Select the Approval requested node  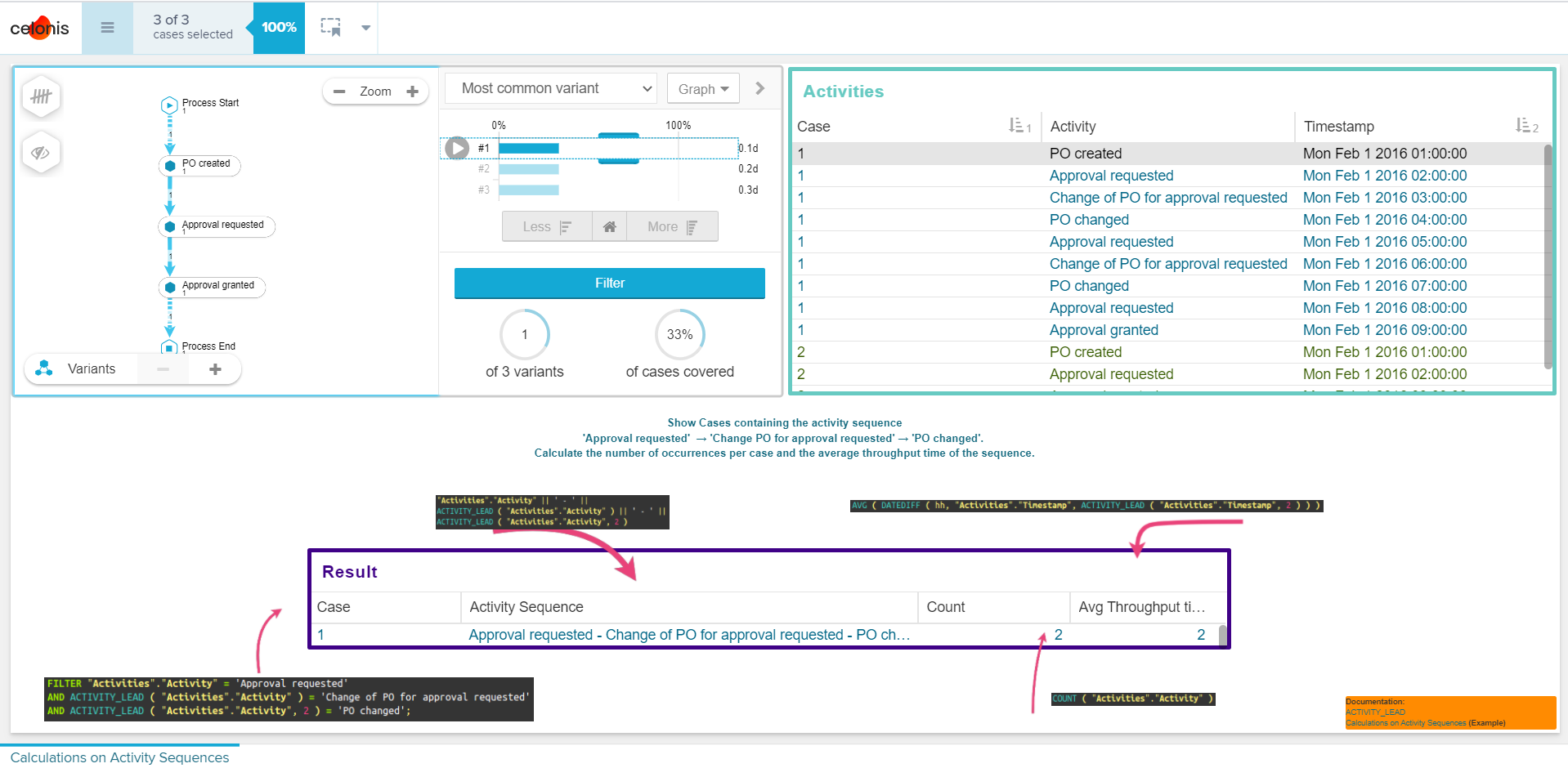click(x=217, y=226)
